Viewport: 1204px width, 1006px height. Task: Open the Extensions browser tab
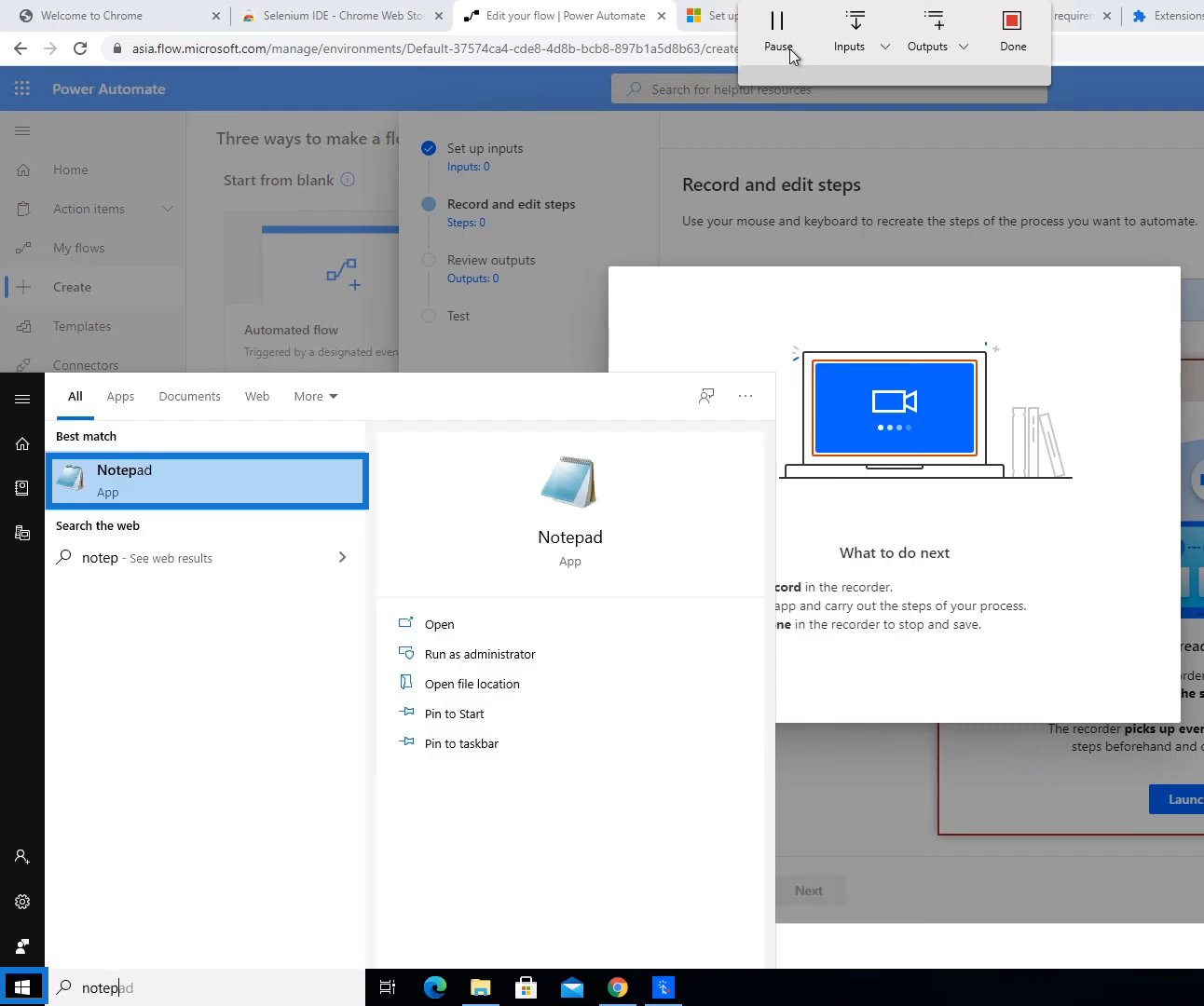click(x=1165, y=16)
